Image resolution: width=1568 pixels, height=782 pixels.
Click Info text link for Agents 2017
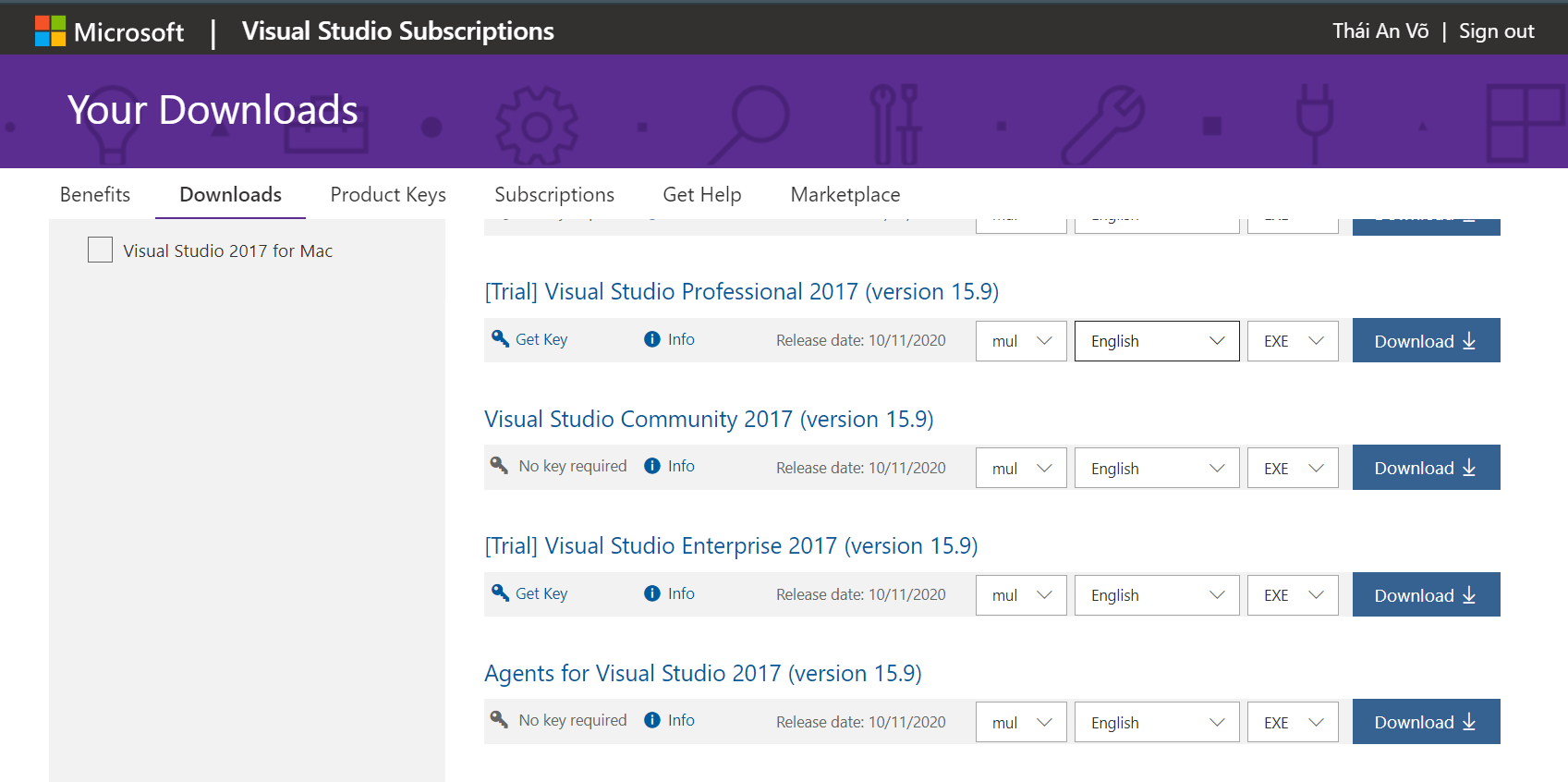pyautogui.click(x=681, y=720)
